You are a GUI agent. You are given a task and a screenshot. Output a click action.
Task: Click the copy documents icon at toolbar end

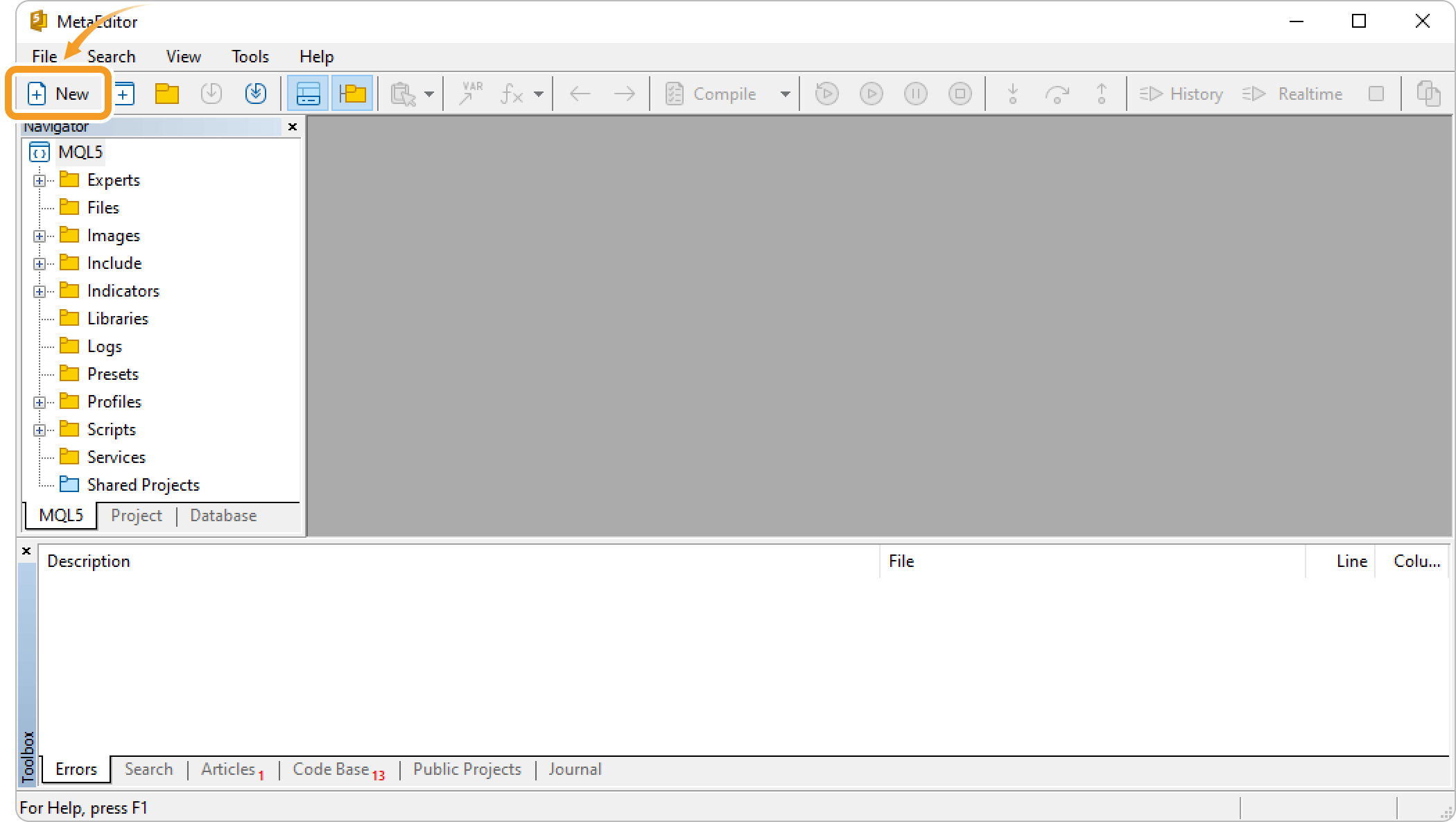[x=1428, y=94]
